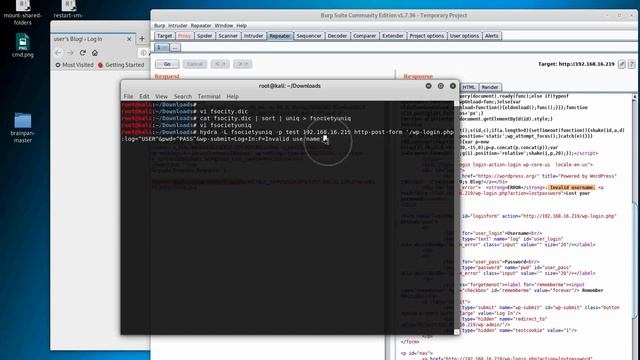This screenshot has height=360, width=640.
Task: Open the Burp menu in Burp Suite
Action: [159, 25]
